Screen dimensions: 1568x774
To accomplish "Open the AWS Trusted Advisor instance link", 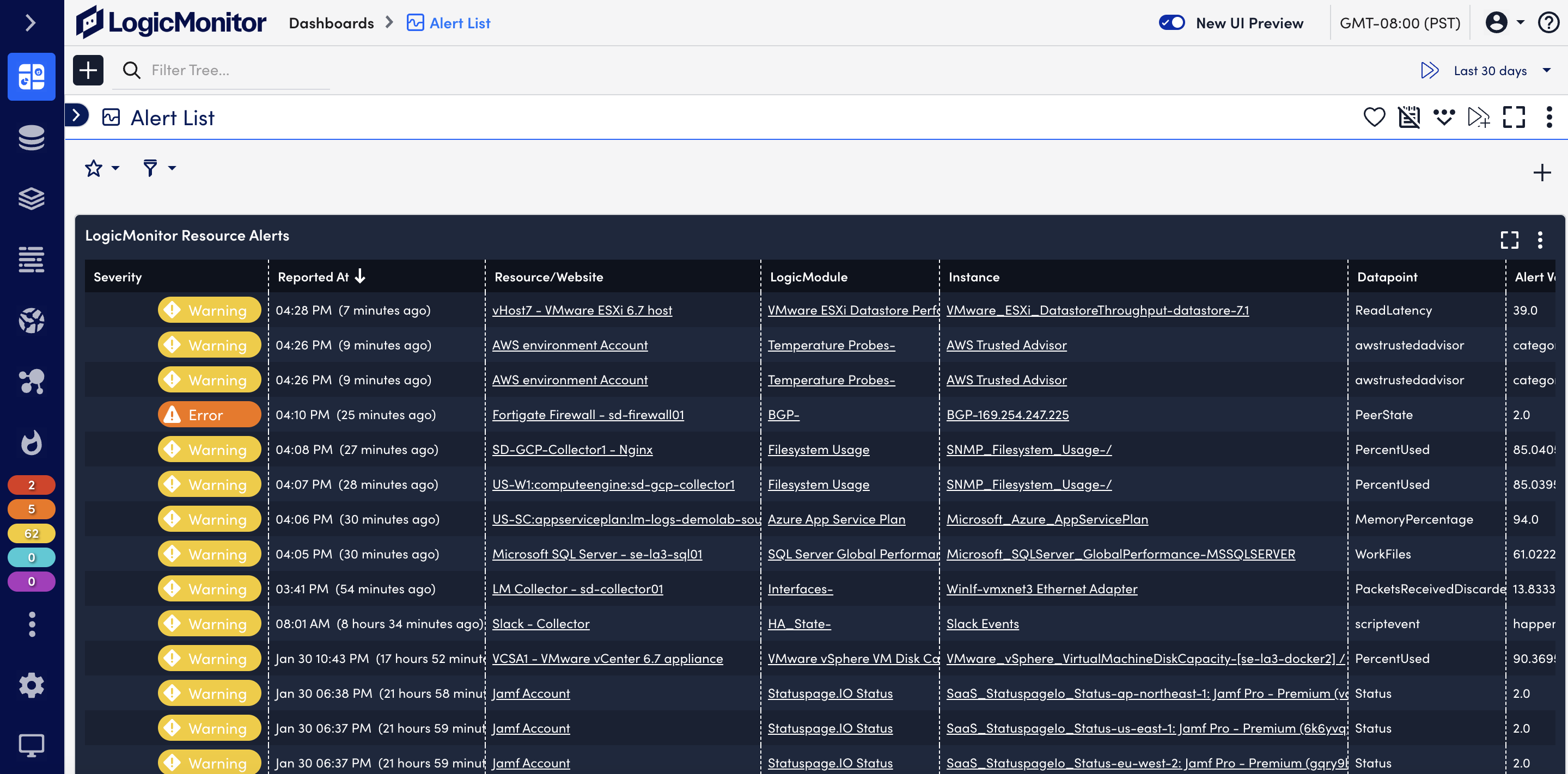I will pos(1006,345).
